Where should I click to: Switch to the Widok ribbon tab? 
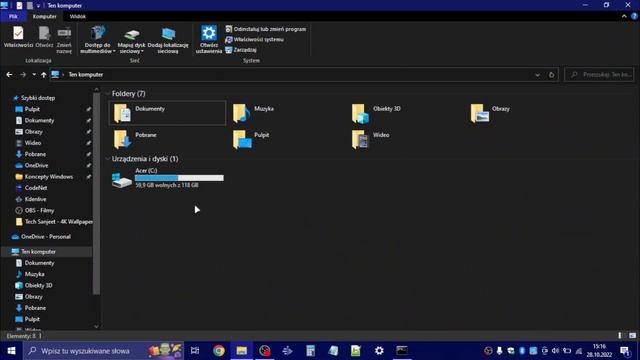[78, 16]
